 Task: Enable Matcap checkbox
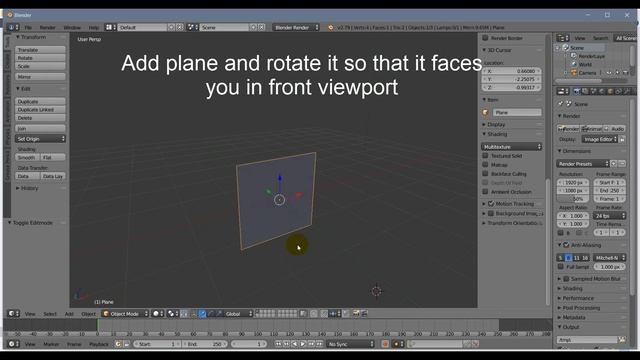click(485, 164)
